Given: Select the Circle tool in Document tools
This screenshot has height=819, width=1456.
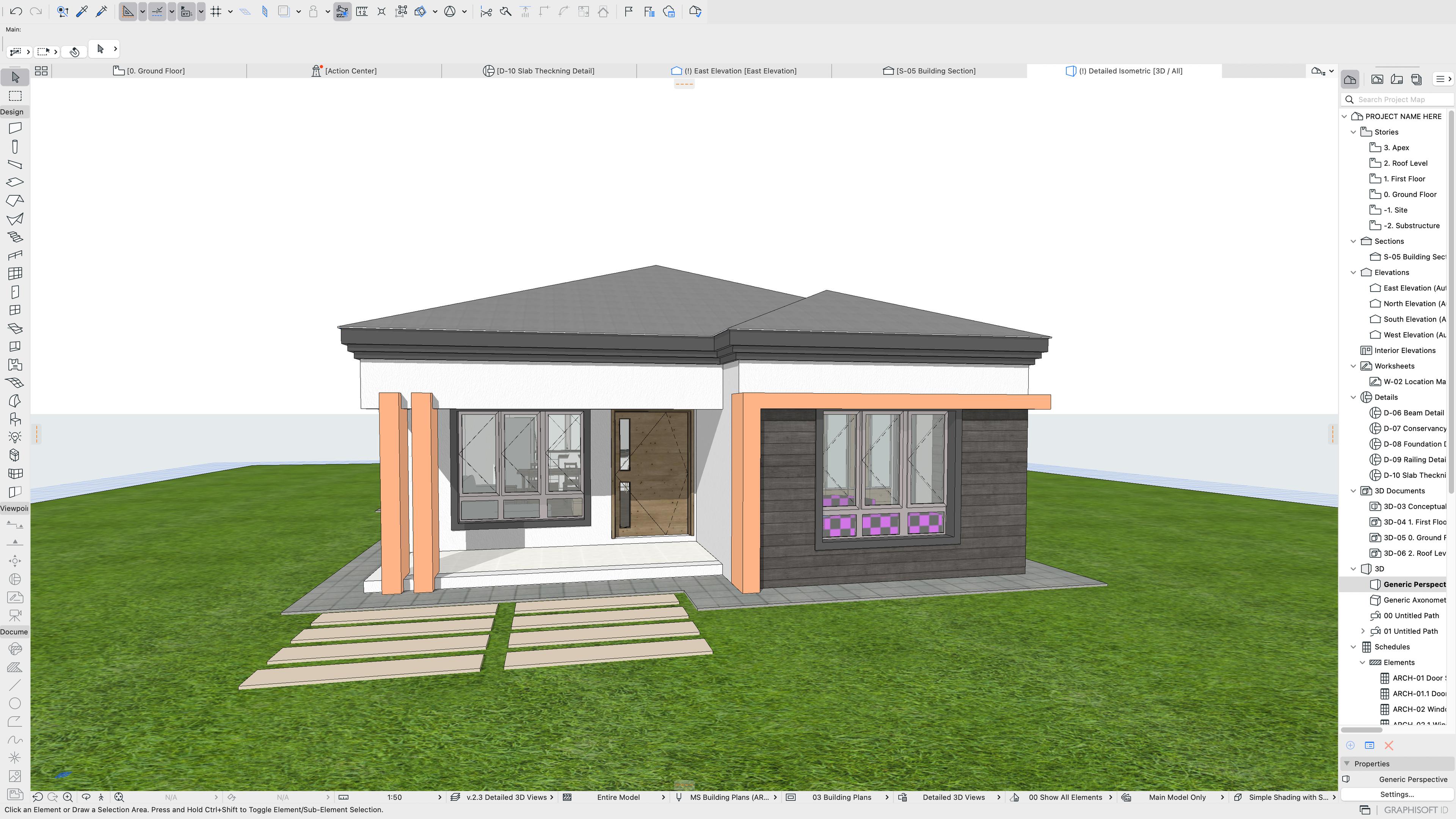Looking at the screenshot, I should pos(15,703).
